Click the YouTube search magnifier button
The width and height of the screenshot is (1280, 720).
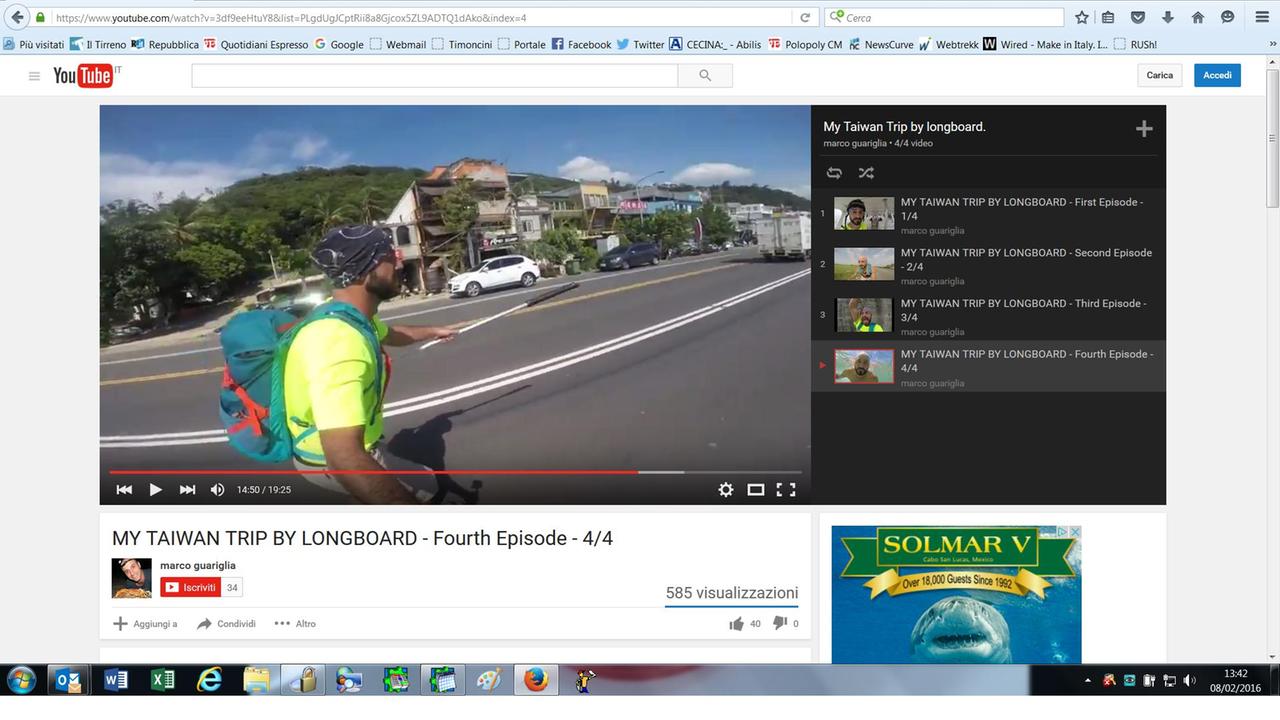[705, 75]
